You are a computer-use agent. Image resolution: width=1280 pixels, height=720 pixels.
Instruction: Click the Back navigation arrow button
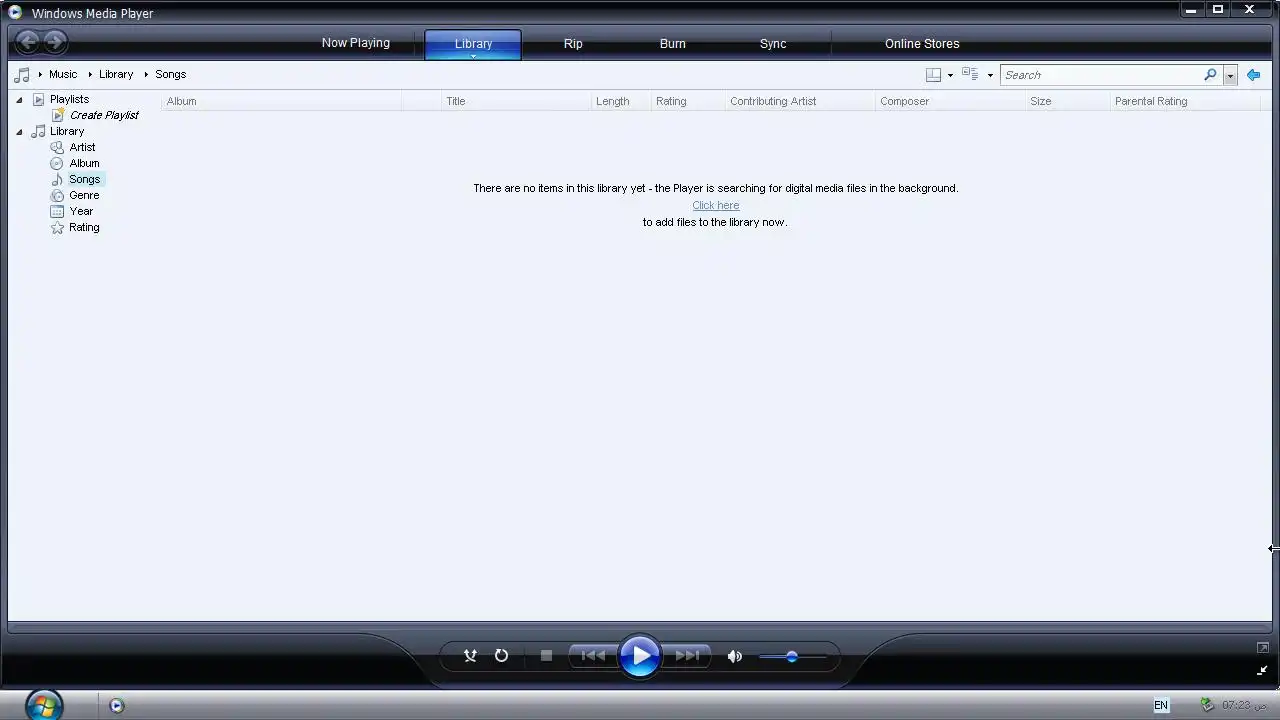pos(28,42)
